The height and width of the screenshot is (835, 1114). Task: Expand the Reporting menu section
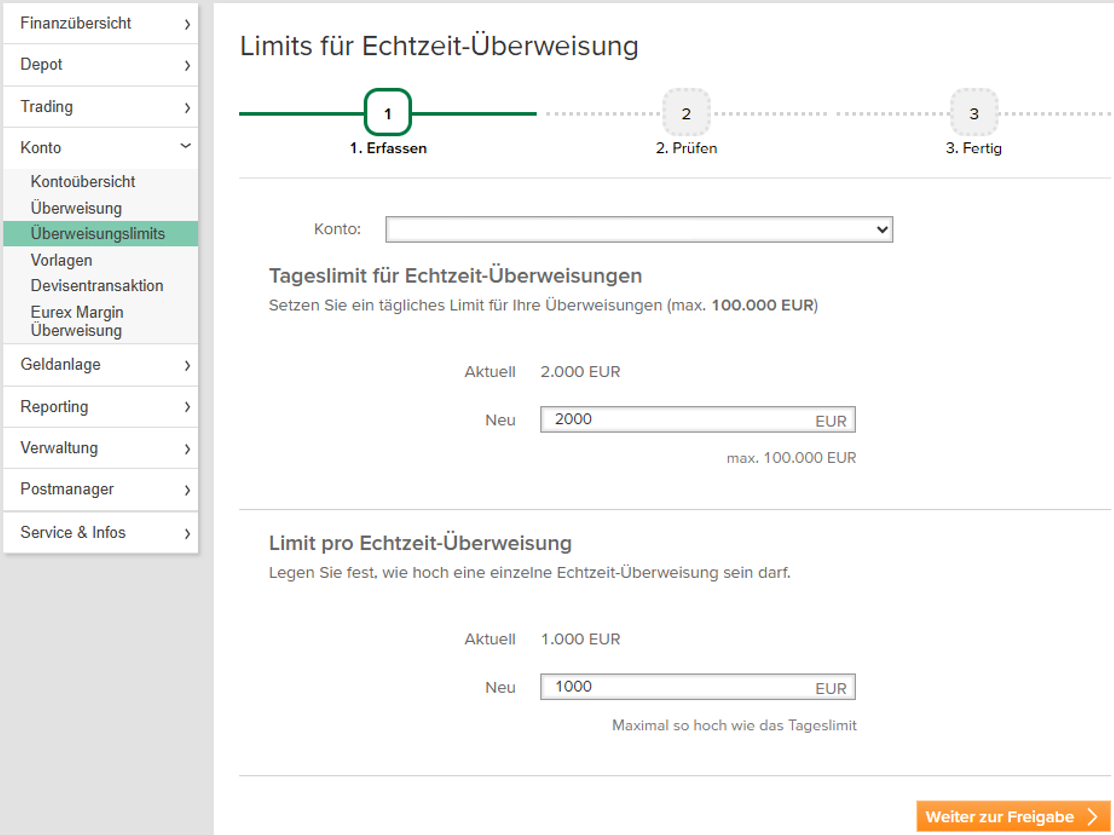pyautogui.click(x=100, y=407)
